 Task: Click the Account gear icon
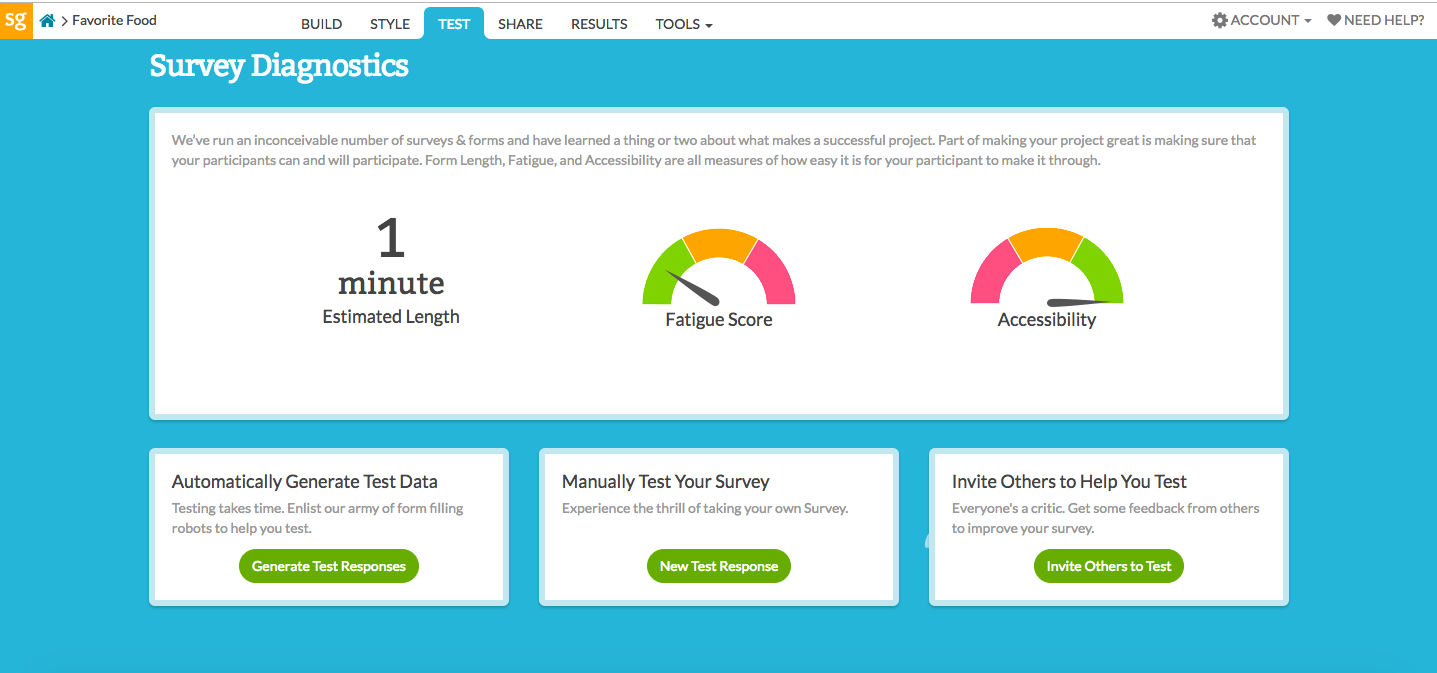point(1219,20)
